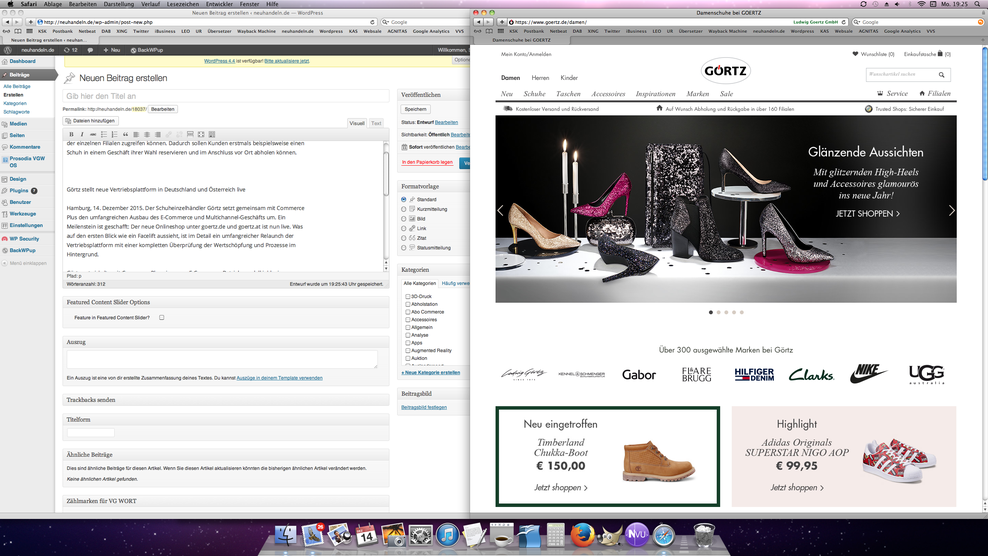The image size is (988, 556).
Task: Launch Nvu from the Dock
Action: click(636, 535)
